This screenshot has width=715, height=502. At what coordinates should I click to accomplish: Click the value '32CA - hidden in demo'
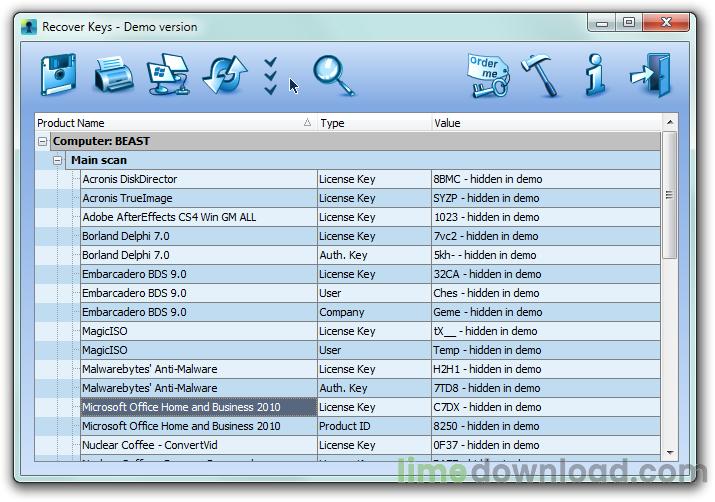487,274
